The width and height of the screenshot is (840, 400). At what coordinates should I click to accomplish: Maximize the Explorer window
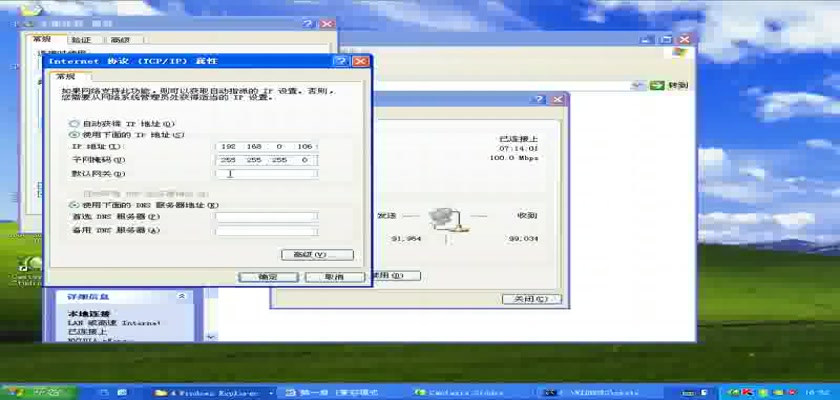(x=666, y=39)
